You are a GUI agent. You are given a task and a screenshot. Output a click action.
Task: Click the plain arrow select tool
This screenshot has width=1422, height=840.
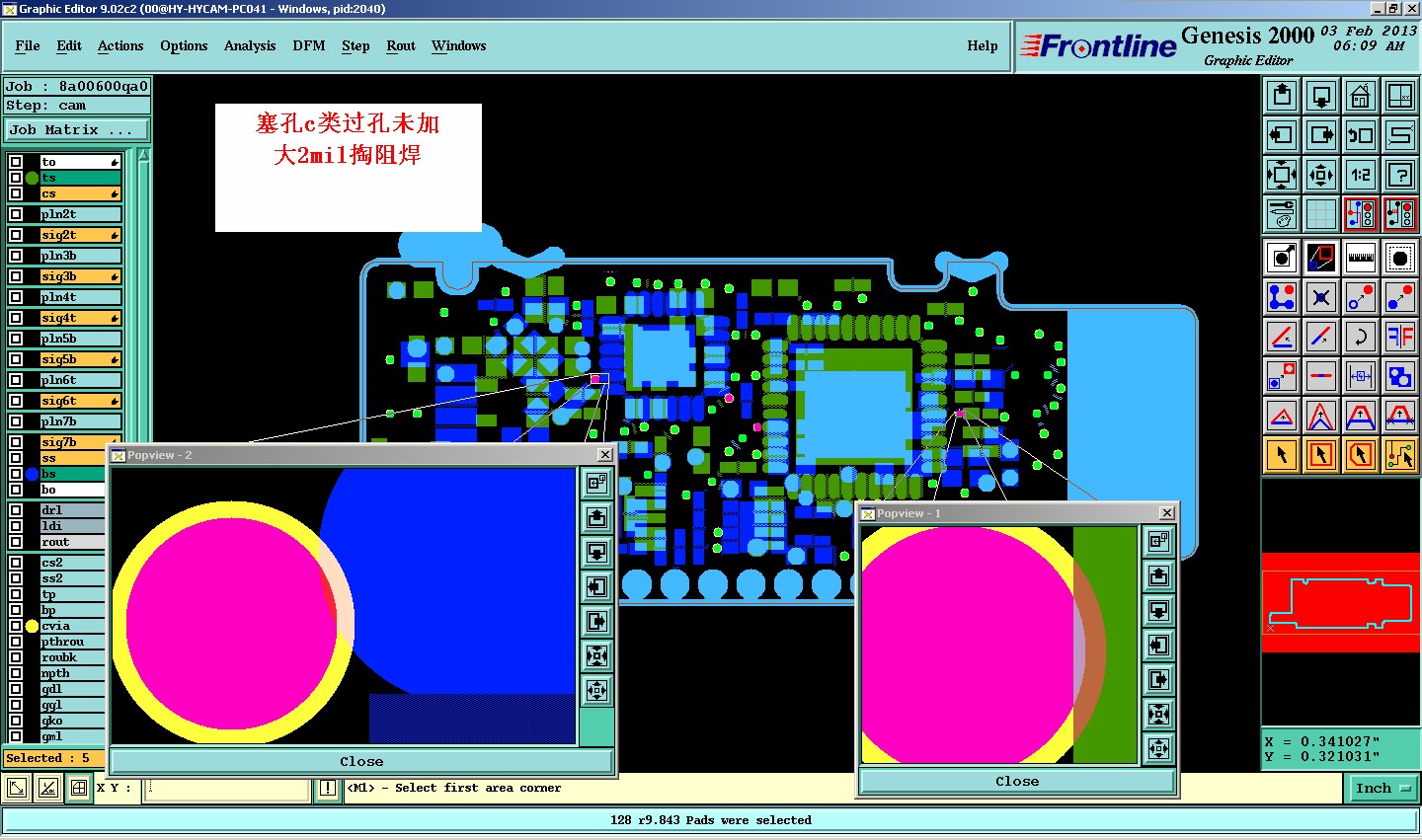pyautogui.click(x=1282, y=455)
